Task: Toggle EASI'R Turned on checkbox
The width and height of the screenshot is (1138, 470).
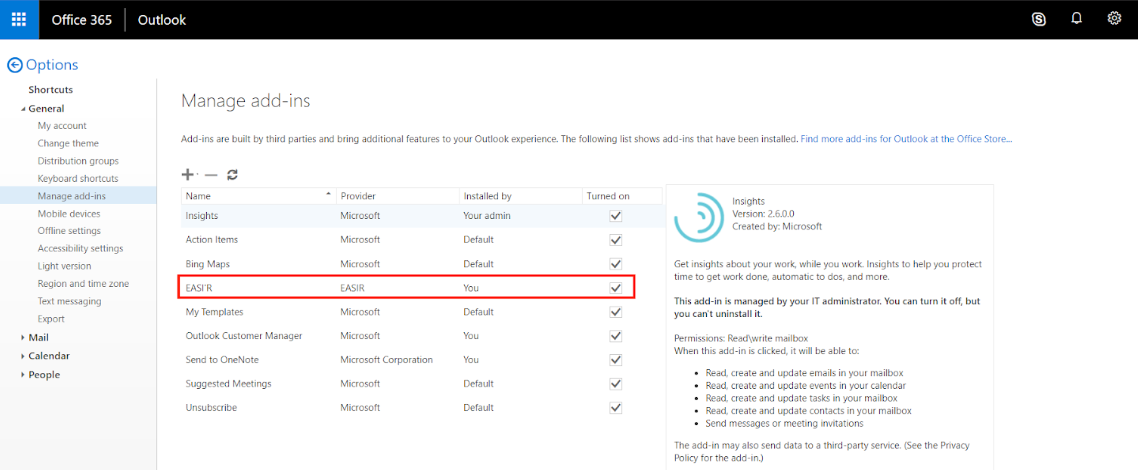Action: click(x=616, y=287)
